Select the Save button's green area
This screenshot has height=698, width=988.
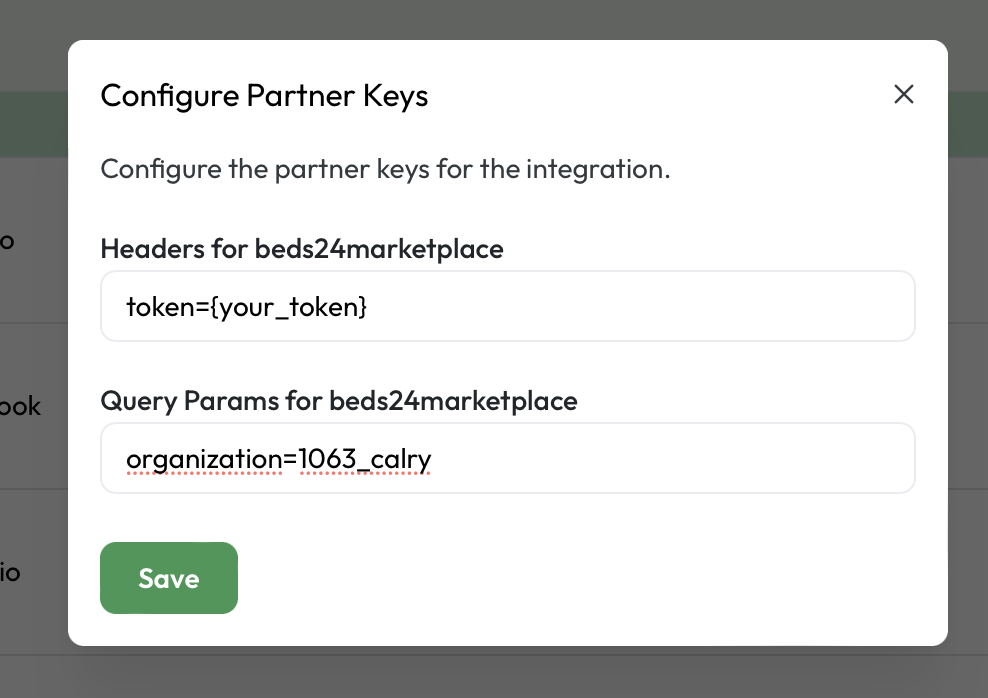click(x=168, y=578)
